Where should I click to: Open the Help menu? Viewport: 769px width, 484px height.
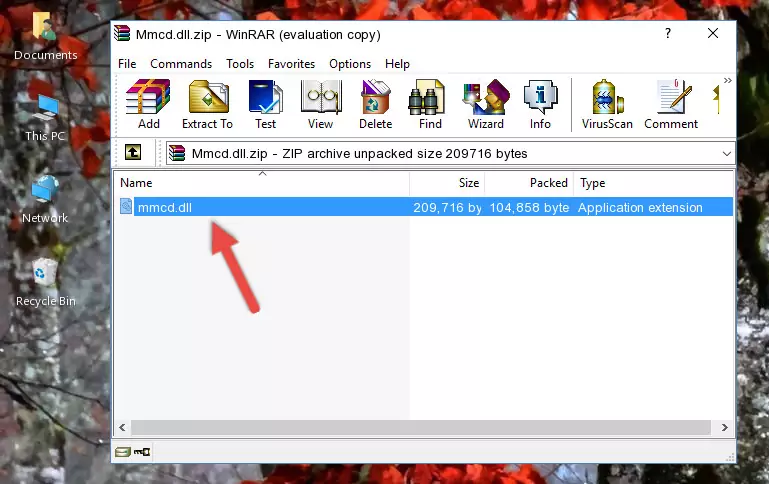pos(397,64)
